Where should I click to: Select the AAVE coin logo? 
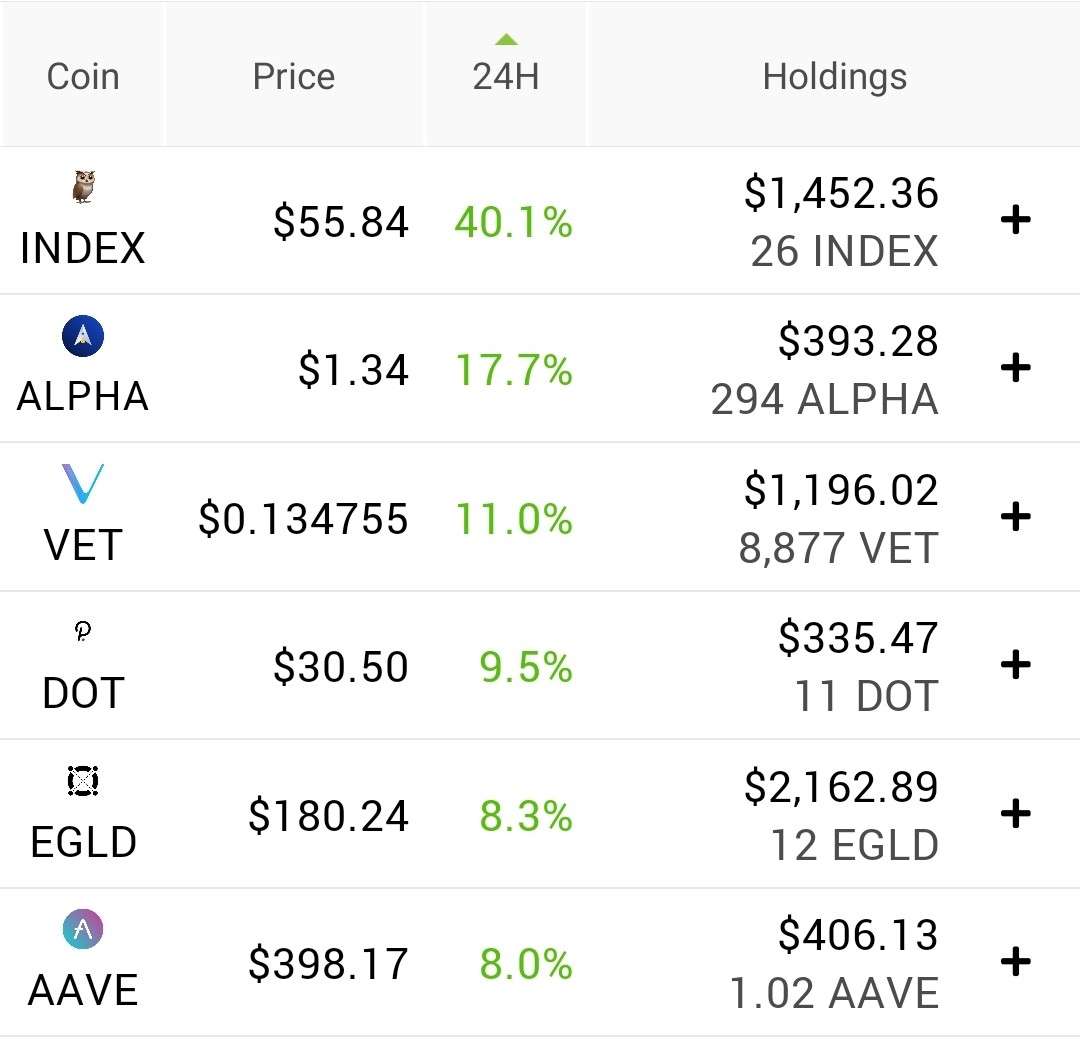click(x=83, y=929)
